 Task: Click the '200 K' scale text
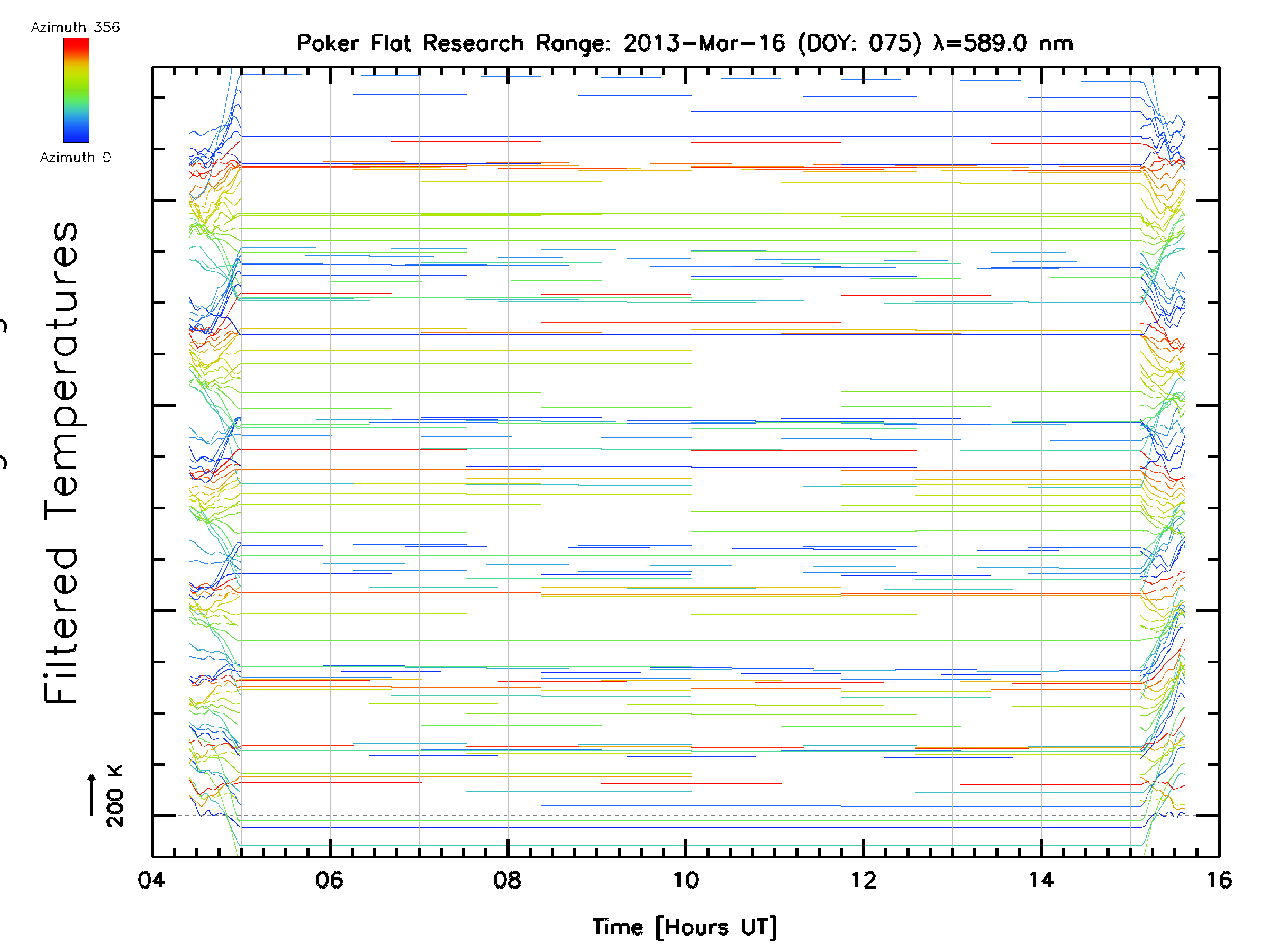(115, 796)
